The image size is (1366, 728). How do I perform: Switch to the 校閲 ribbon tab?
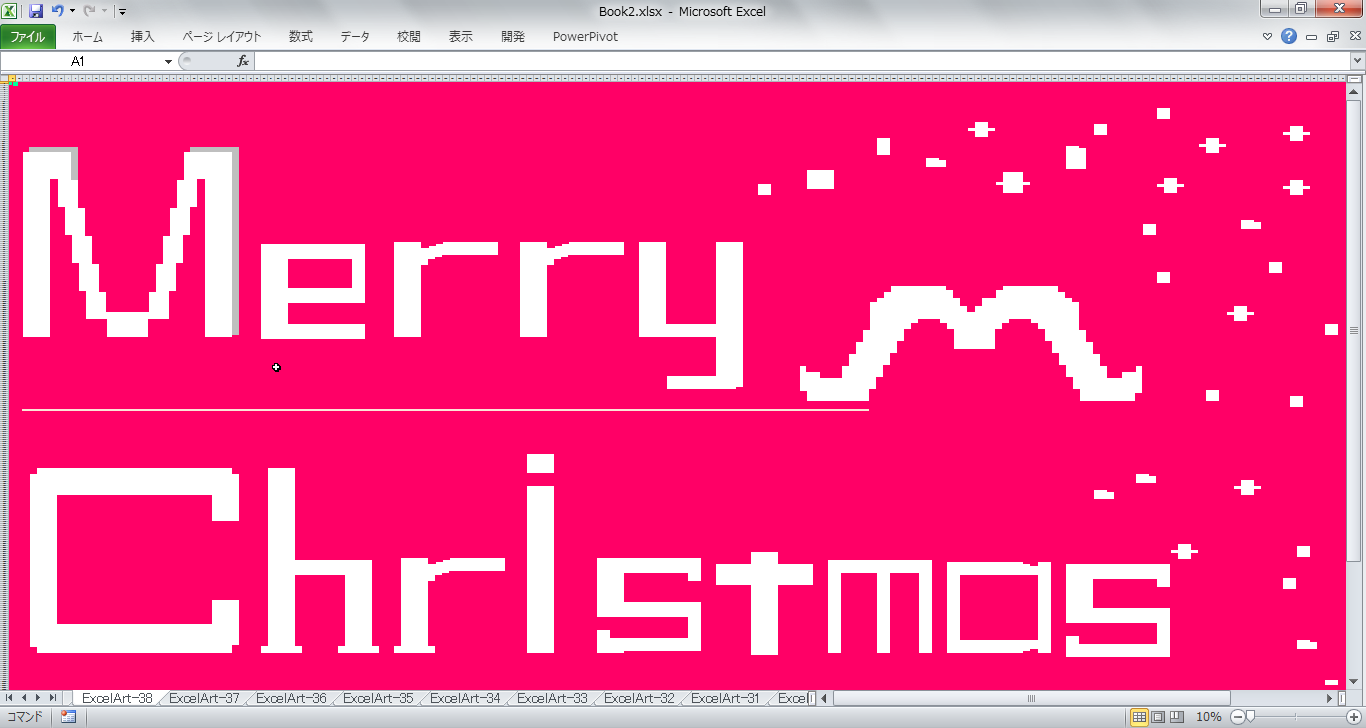pyautogui.click(x=409, y=37)
